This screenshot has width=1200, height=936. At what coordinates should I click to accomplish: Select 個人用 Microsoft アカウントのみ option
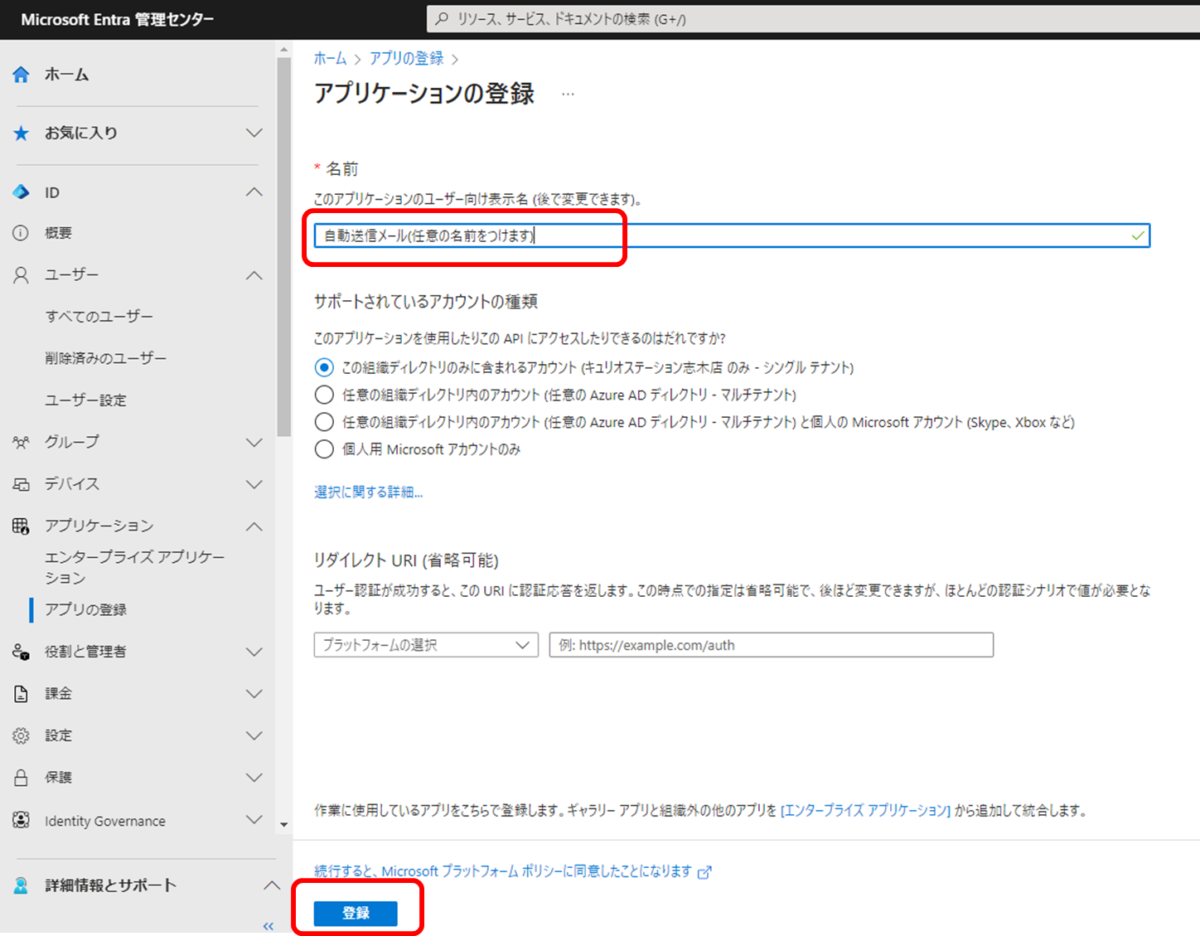(x=324, y=449)
